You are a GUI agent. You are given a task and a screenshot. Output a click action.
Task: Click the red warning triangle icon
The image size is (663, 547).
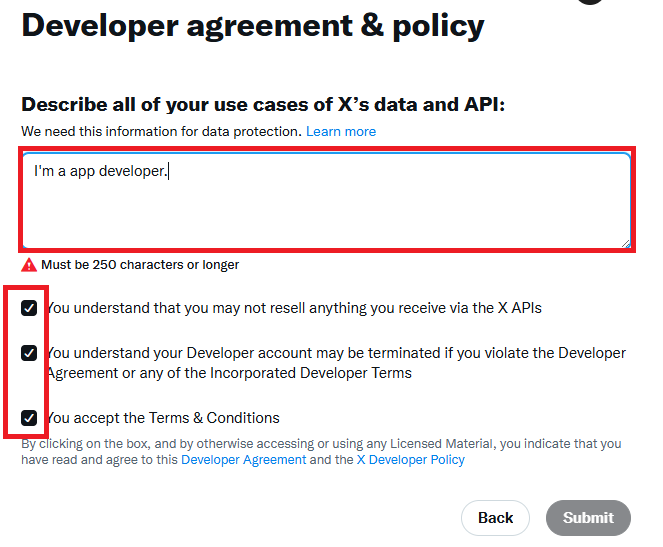(x=29, y=265)
